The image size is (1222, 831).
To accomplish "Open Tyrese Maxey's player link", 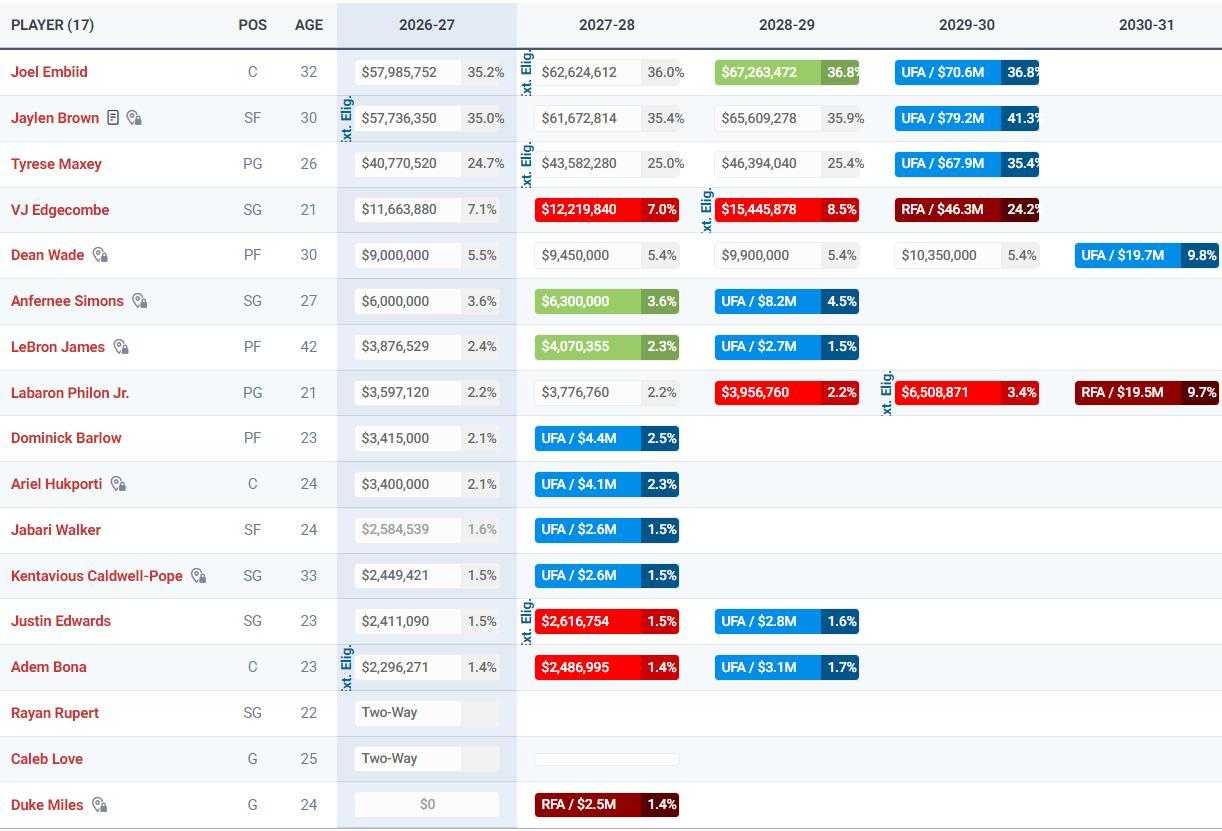I will (56, 164).
